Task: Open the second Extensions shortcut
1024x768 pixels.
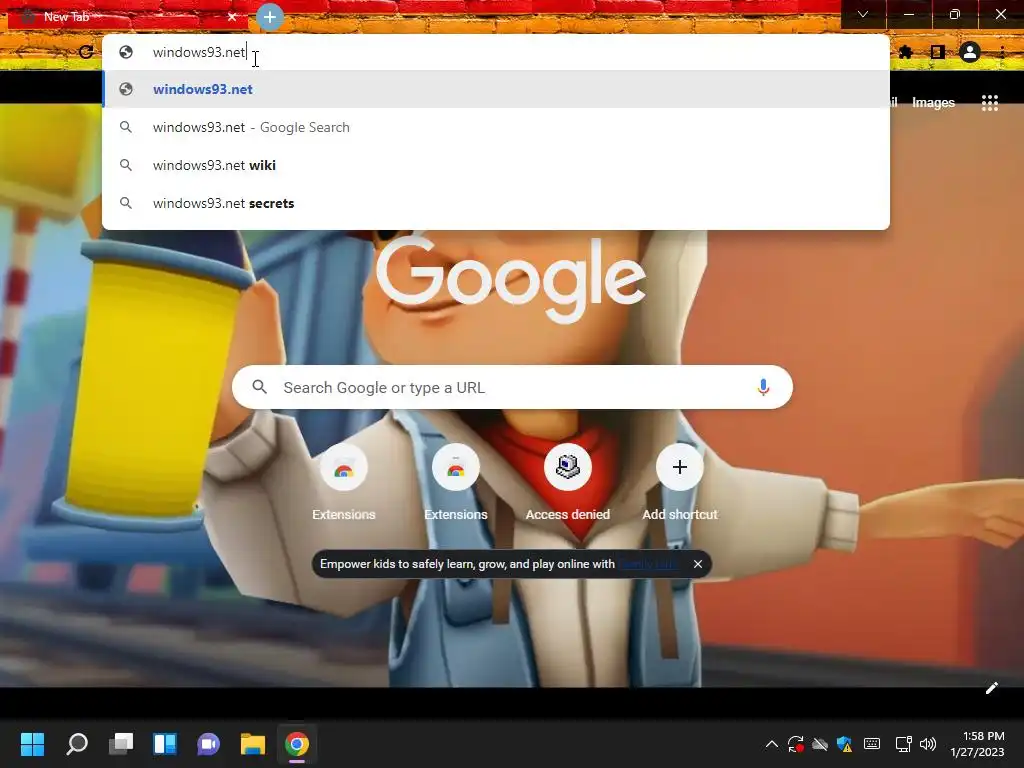Action: point(456,482)
